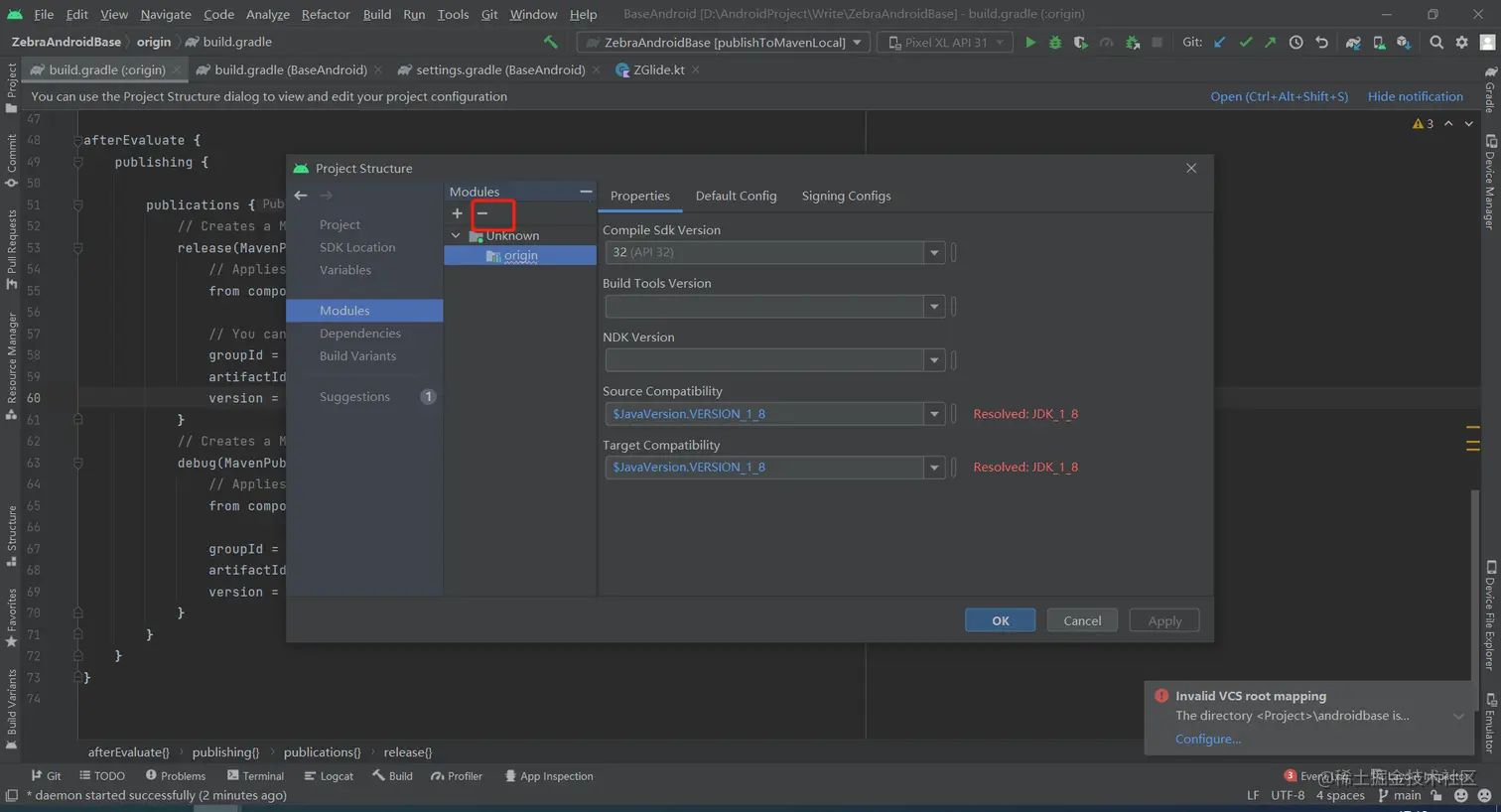The height and width of the screenshot is (812, 1501).
Task: Open the Project side panel
Action: (x=12, y=87)
